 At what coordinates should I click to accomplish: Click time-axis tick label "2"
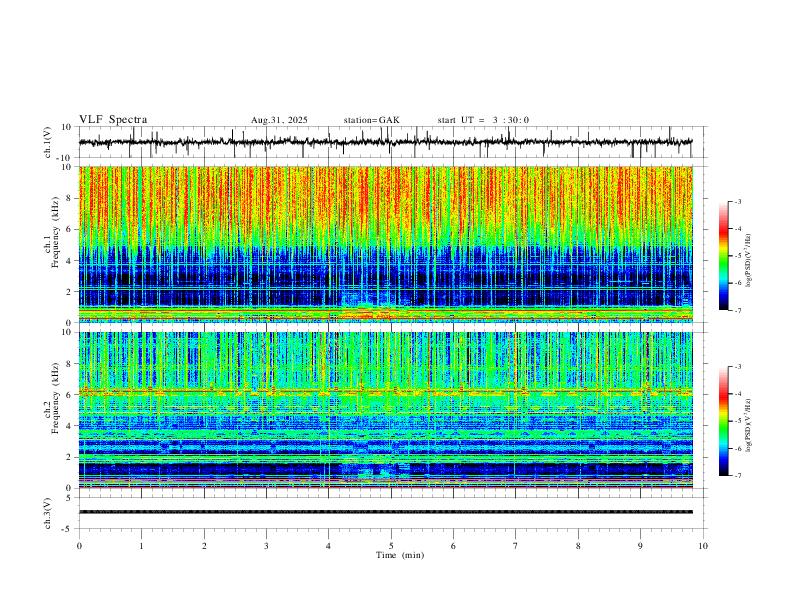pyautogui.click(x=204, y=546)
